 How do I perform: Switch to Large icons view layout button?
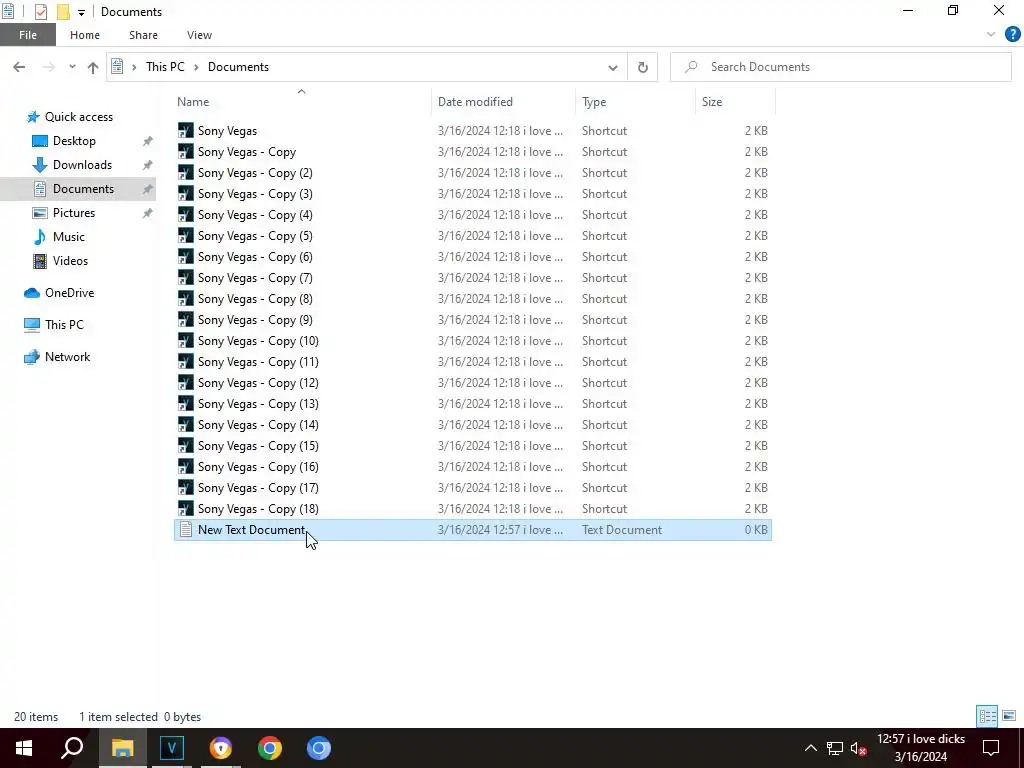point(1009,716)
